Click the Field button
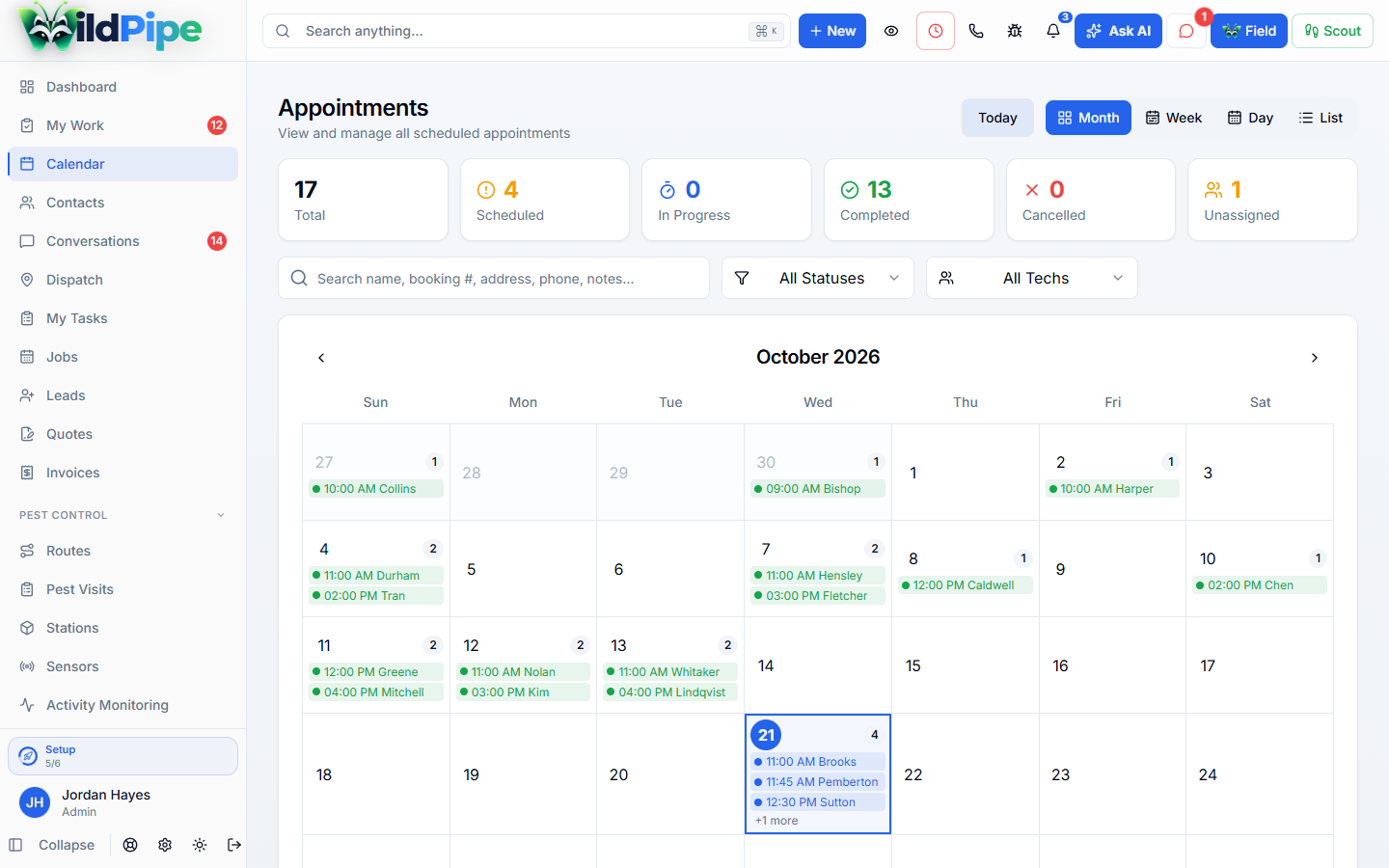 (1249, 31)
